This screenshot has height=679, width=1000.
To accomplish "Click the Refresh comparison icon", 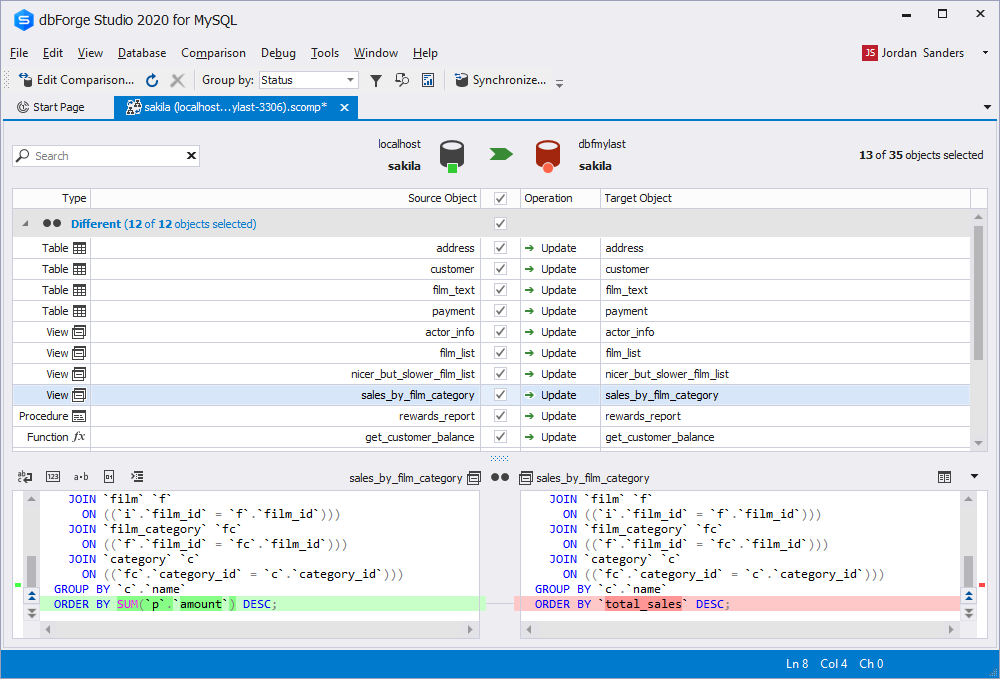I will click(x=152, y=80).
